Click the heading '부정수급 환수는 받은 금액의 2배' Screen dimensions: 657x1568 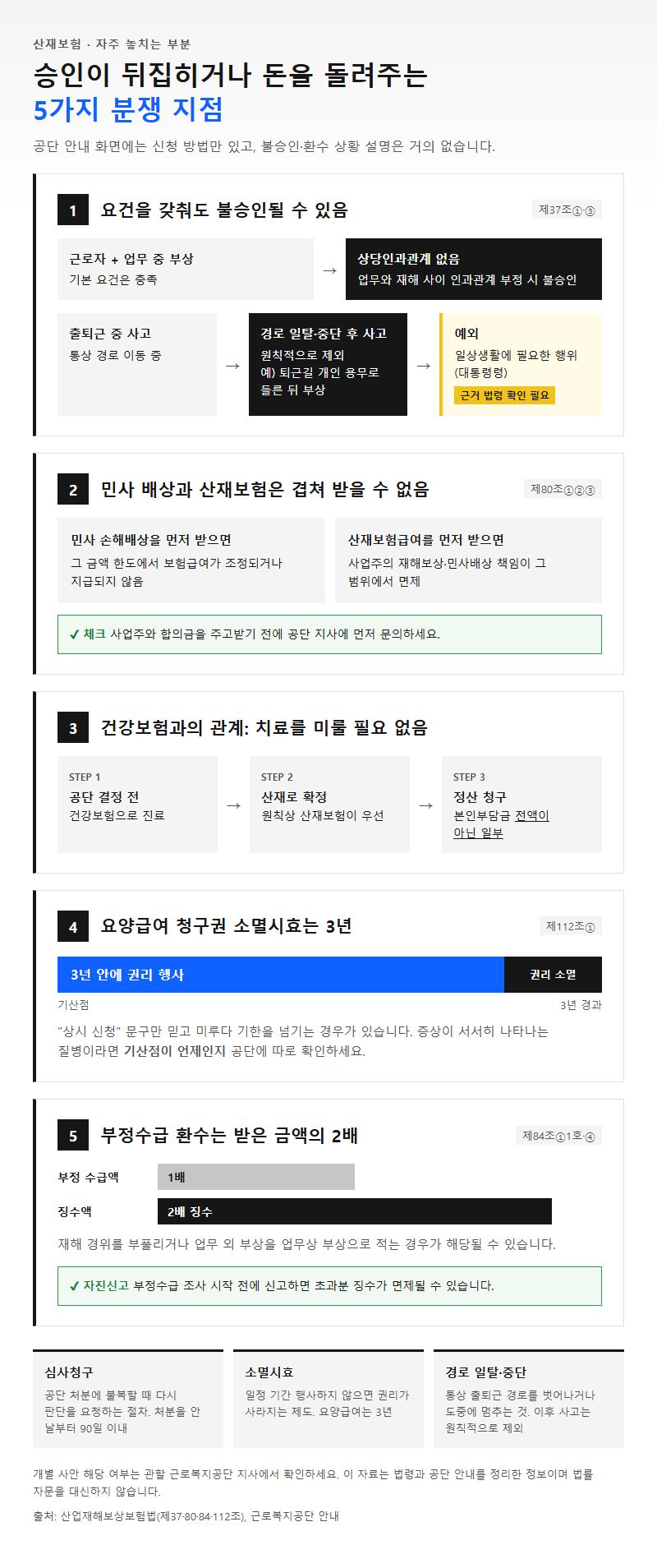click(229, 1136)
